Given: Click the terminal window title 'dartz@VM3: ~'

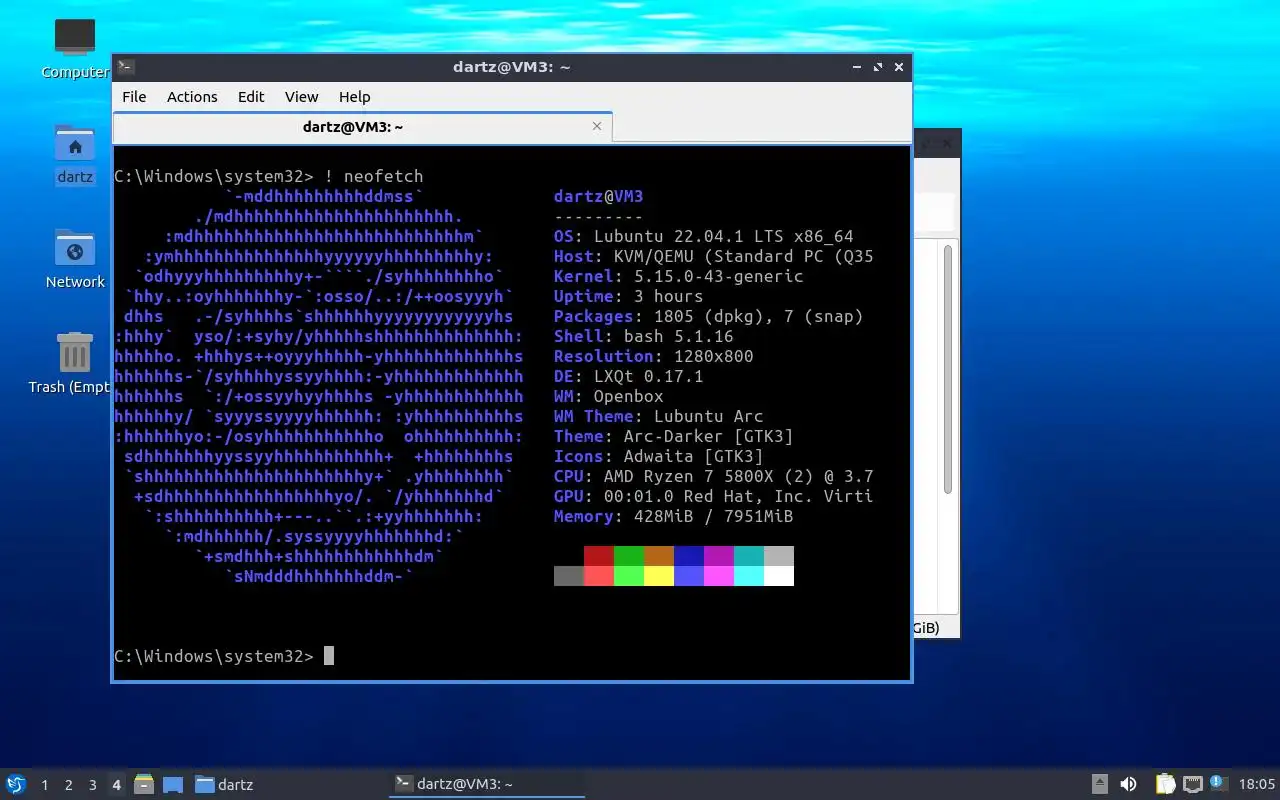Looking at the screenshot, I should pyautogui.click(x=511, y=67).
